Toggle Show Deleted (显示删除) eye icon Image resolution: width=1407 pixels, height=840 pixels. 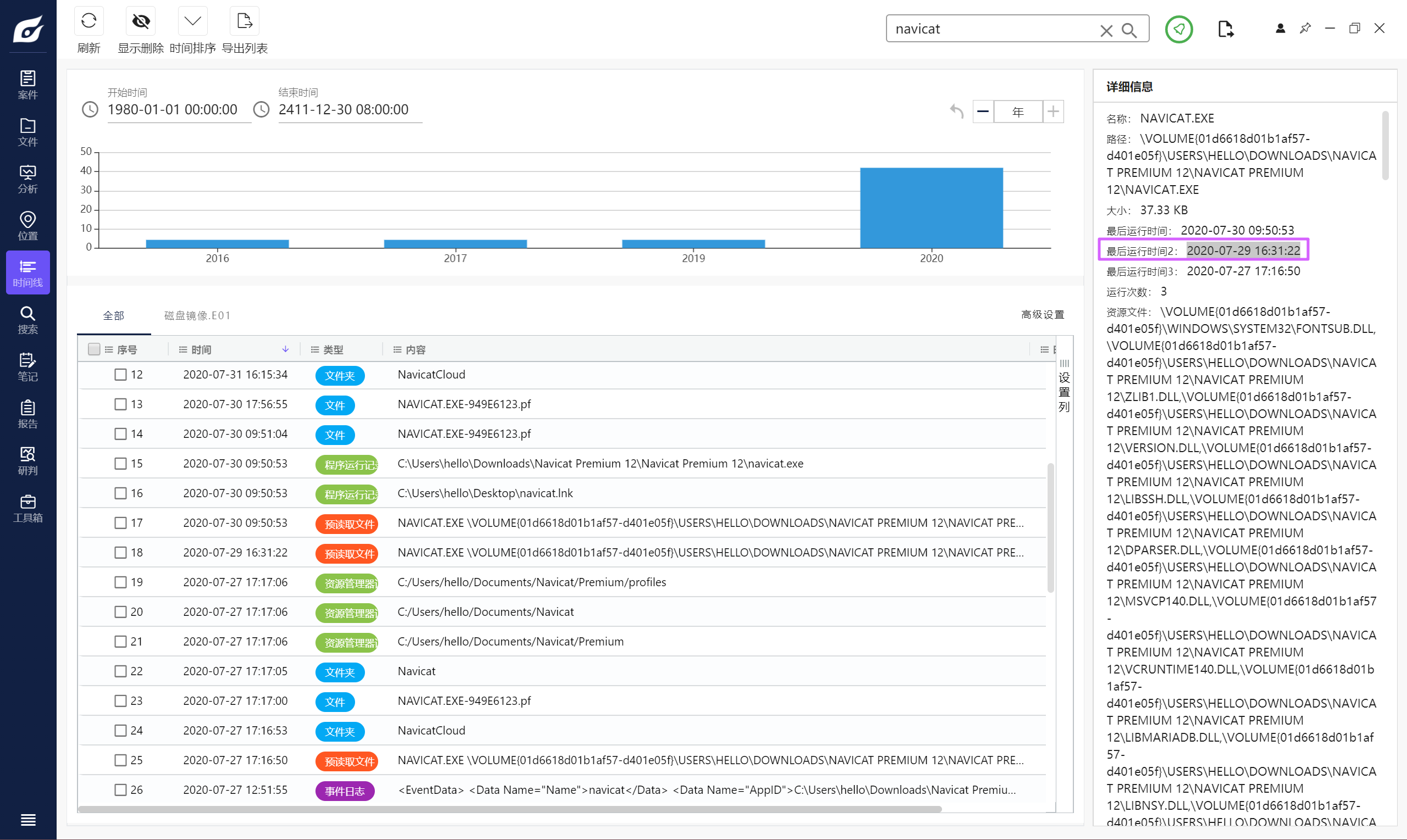(x=140, y=21)
